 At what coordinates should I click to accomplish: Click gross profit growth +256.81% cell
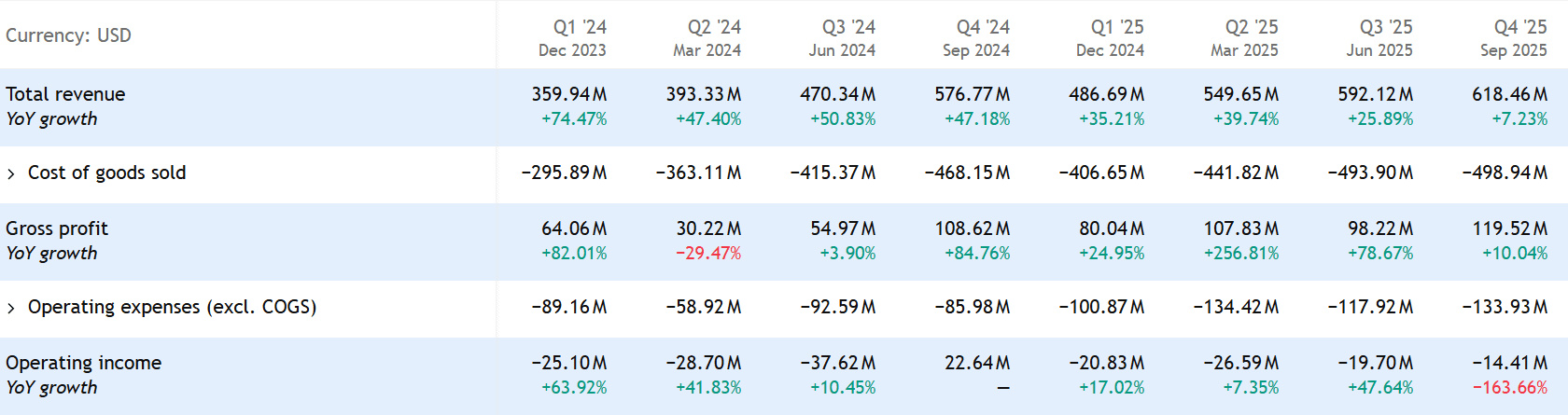click(1241, 254)
